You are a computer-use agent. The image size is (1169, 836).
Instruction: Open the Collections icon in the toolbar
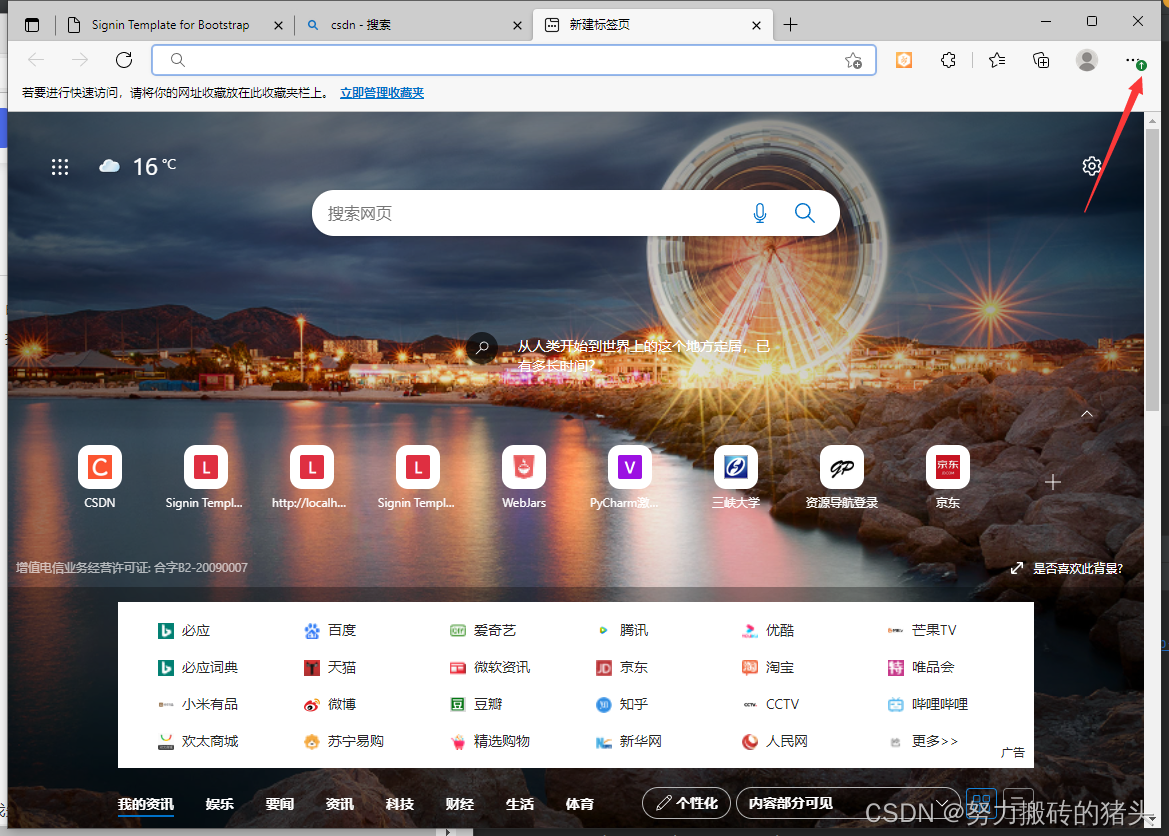tap(1040, 60)
